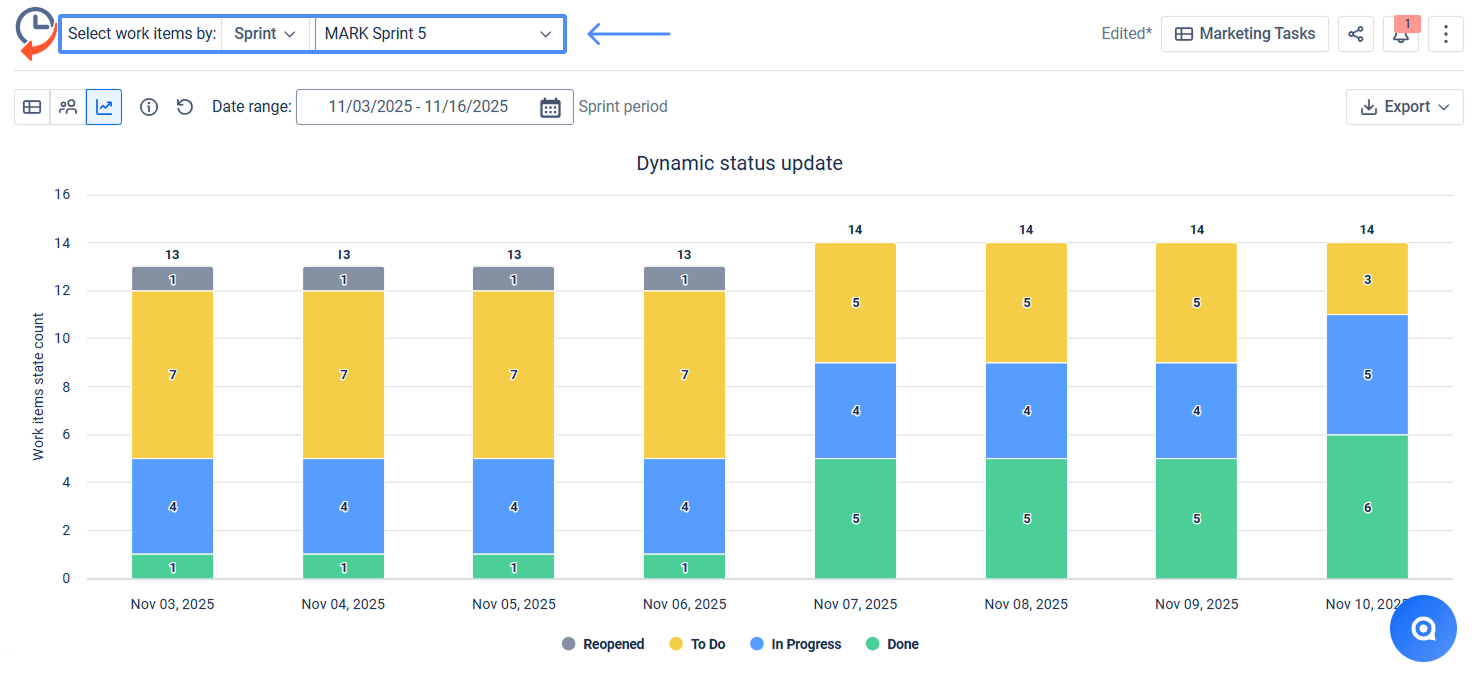
Task: Click the Select work items by label
Action: coord(142,34)
